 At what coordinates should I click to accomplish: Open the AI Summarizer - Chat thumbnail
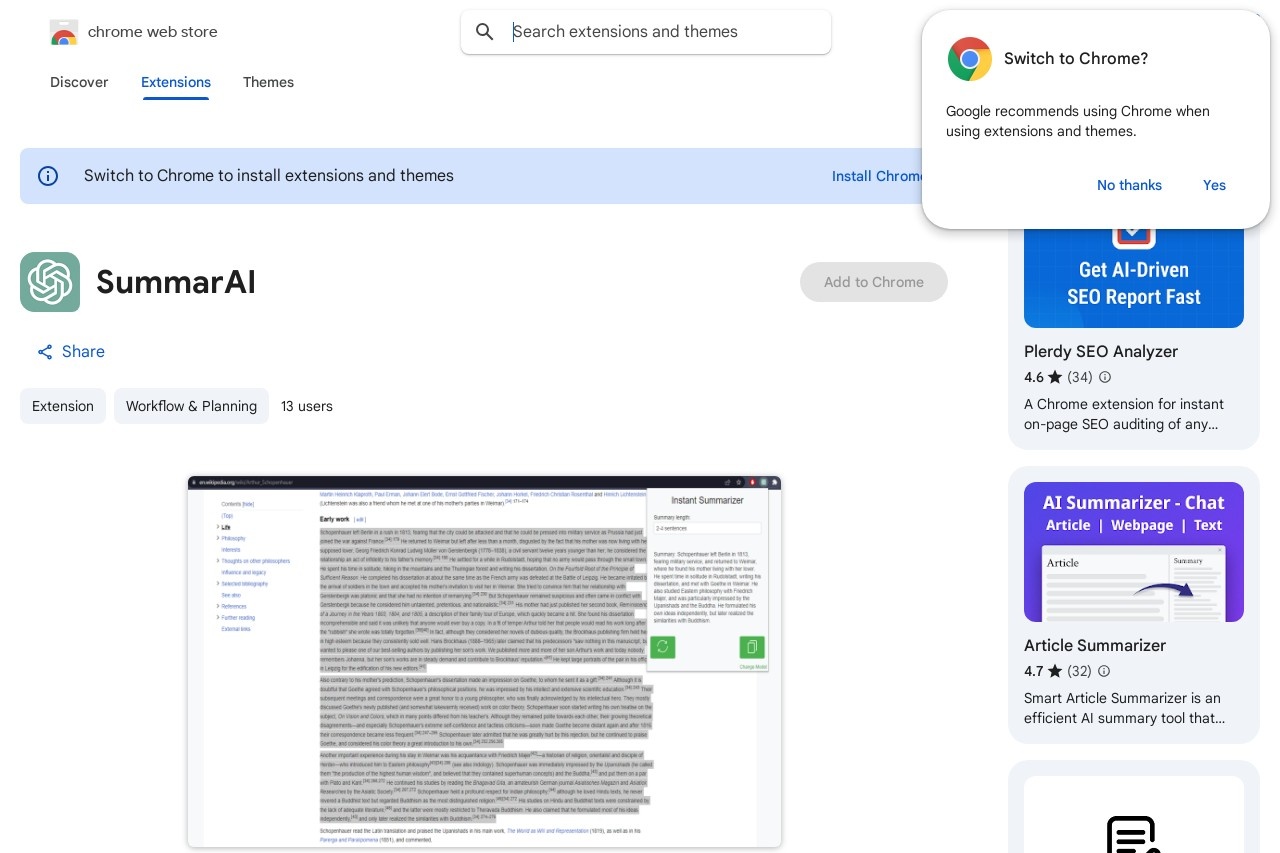click(x=1134, y=552)
